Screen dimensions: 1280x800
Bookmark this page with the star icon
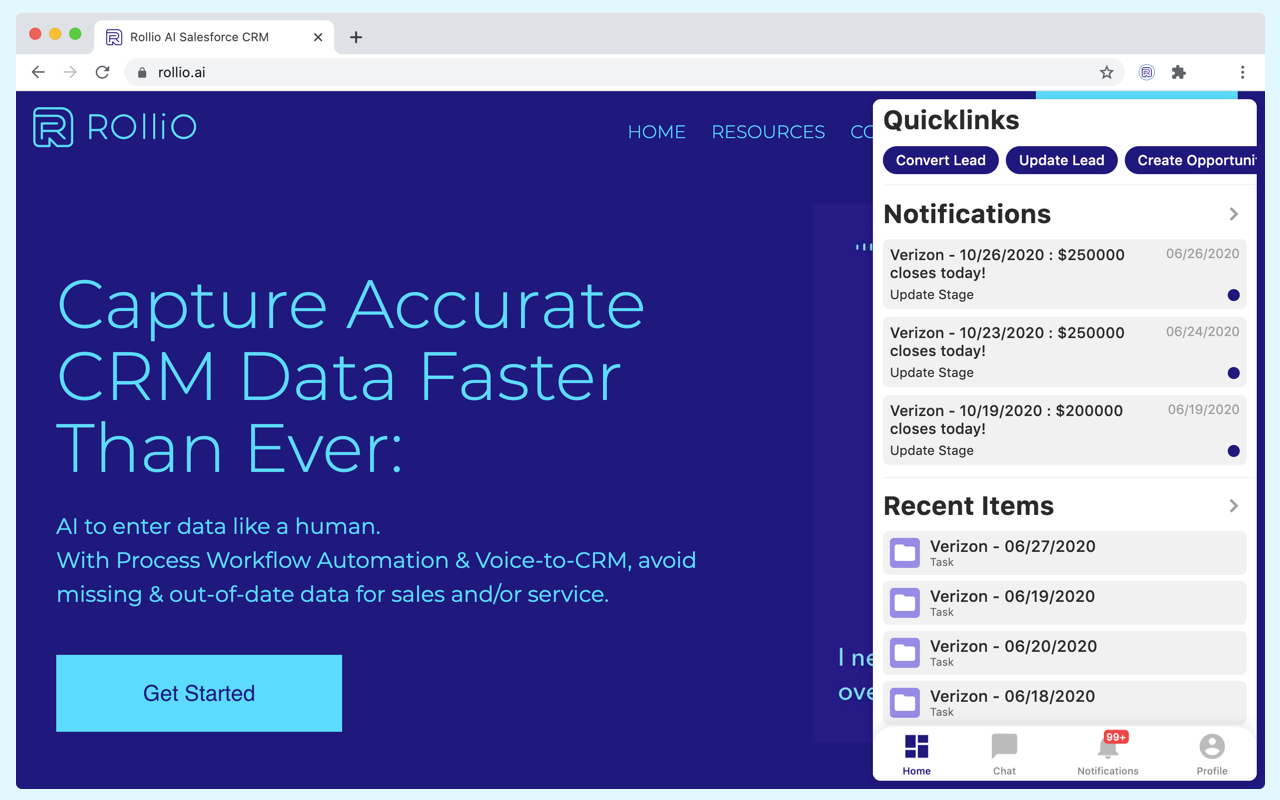(x=1106, y=72)
